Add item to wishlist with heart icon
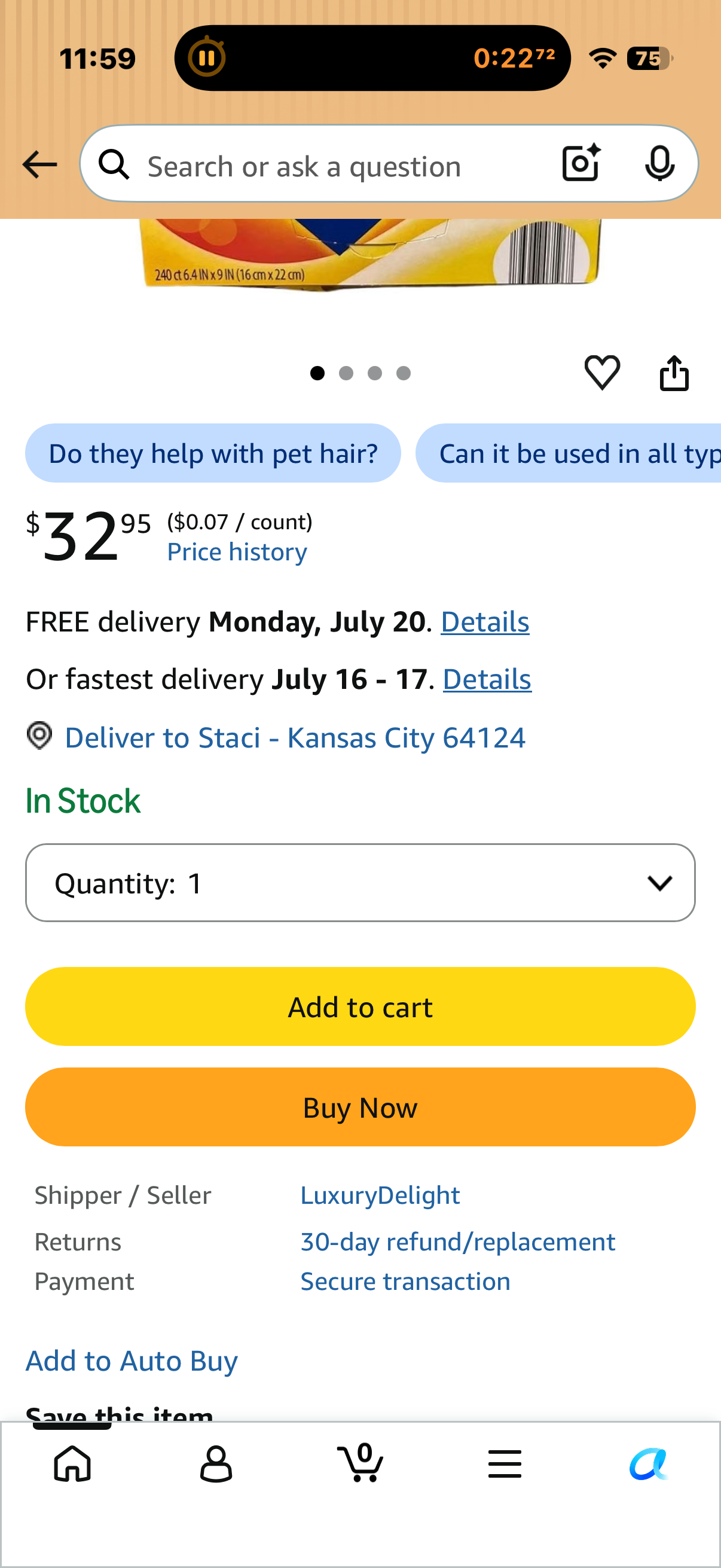 [x=602, y=372]
